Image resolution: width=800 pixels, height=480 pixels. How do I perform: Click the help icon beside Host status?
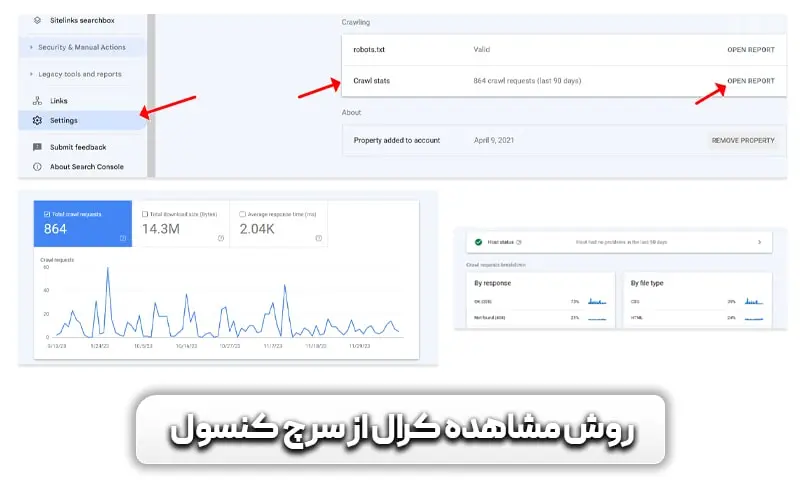519,242
